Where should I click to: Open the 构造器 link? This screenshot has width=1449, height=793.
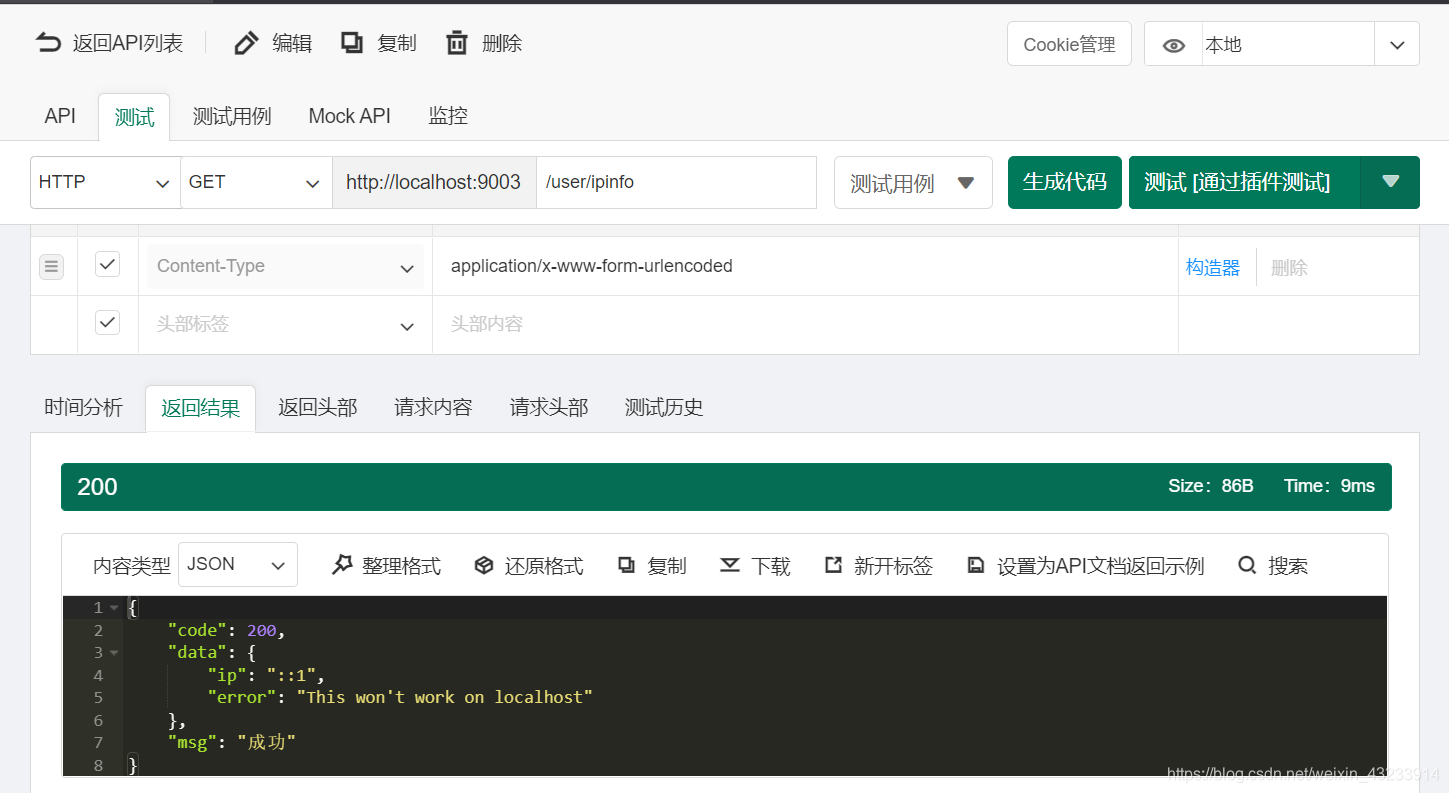point(1213,267)
